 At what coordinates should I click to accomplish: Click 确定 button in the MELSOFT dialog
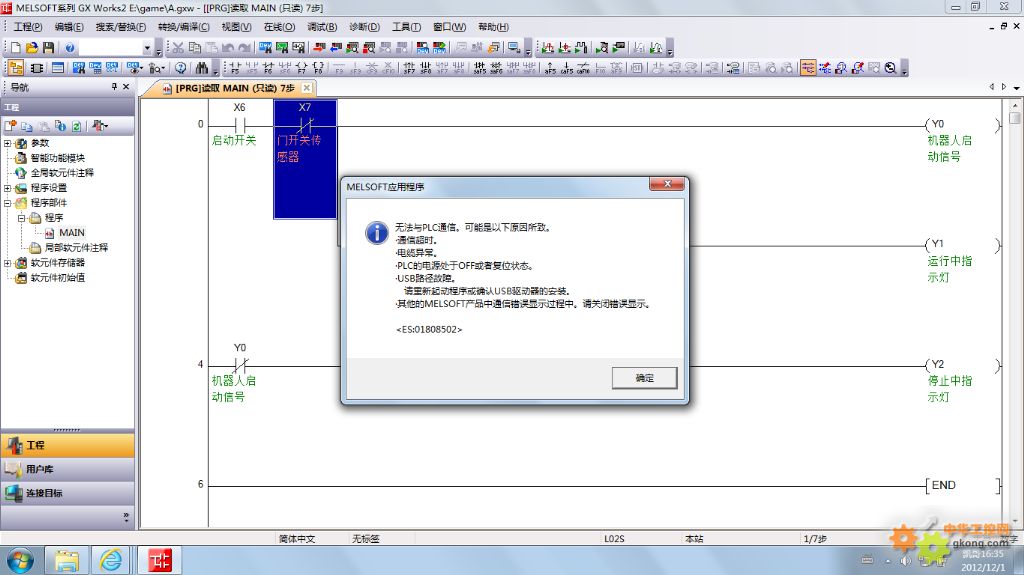pos(644,378)
